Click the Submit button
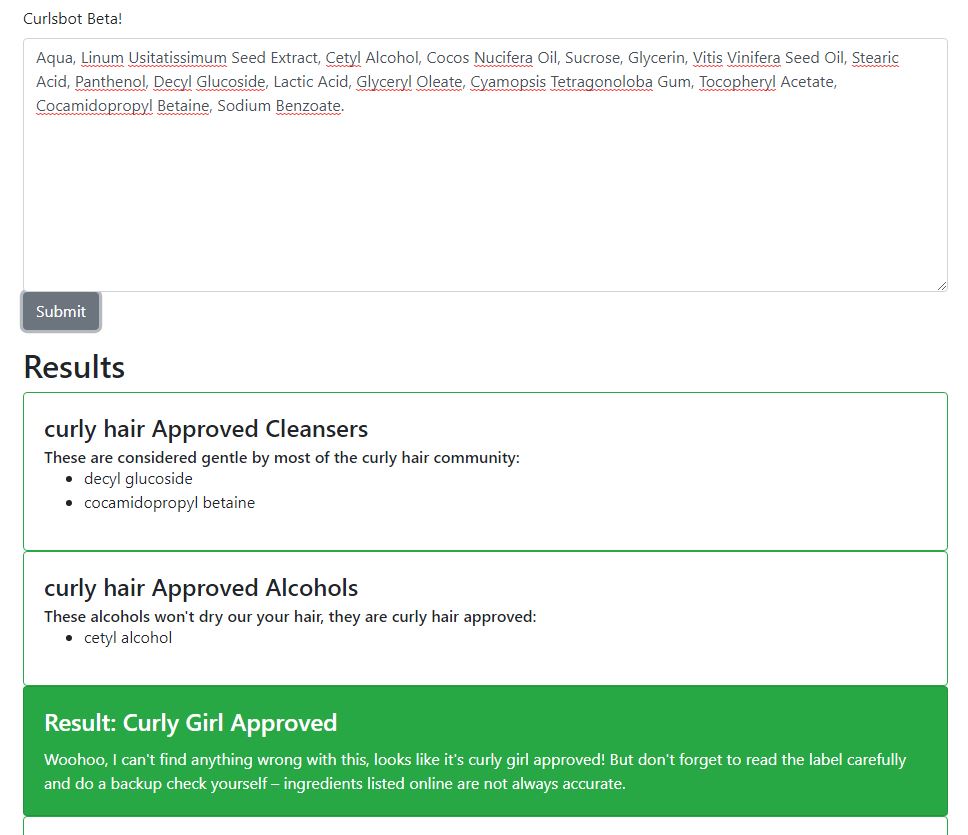The width and height of the screenshot is (968, 835). pyautogui.click(x=60, y=312)
